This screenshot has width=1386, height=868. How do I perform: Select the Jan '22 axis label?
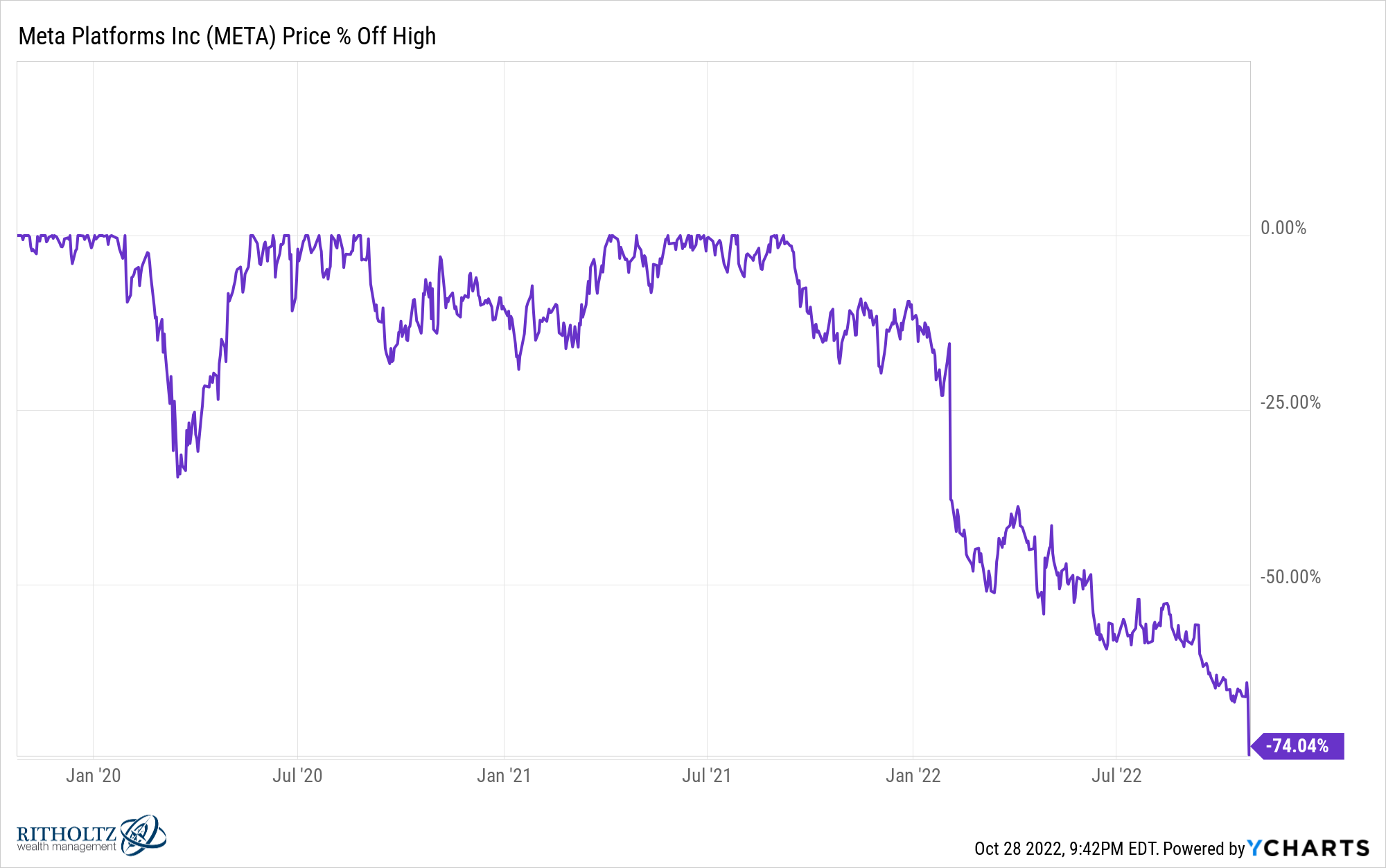[913, 776]
